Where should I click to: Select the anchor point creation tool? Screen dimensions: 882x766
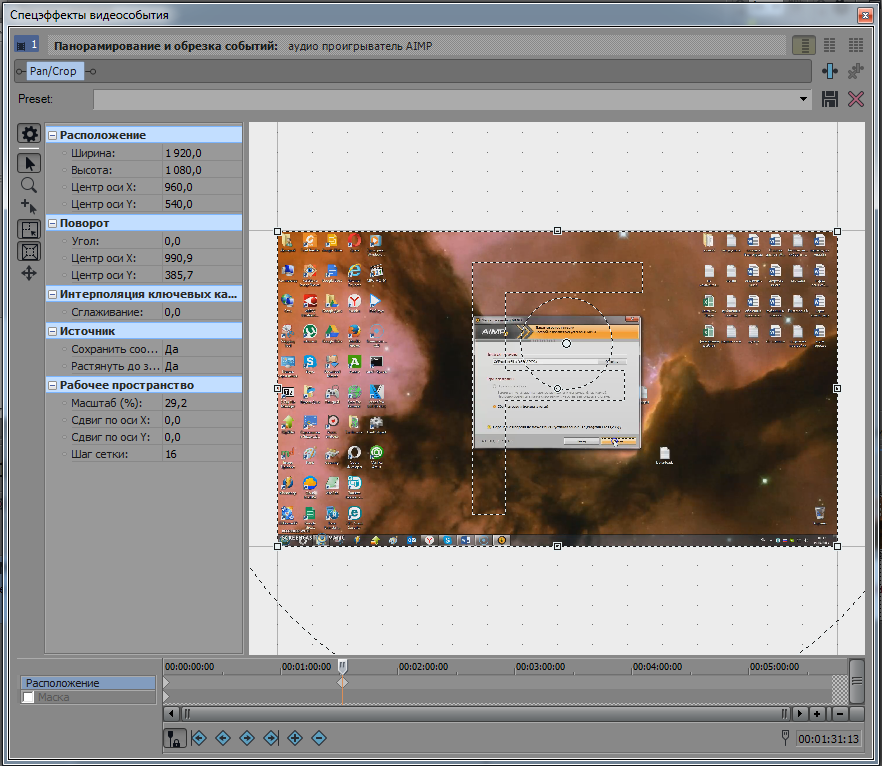click(x=29, y=206)
